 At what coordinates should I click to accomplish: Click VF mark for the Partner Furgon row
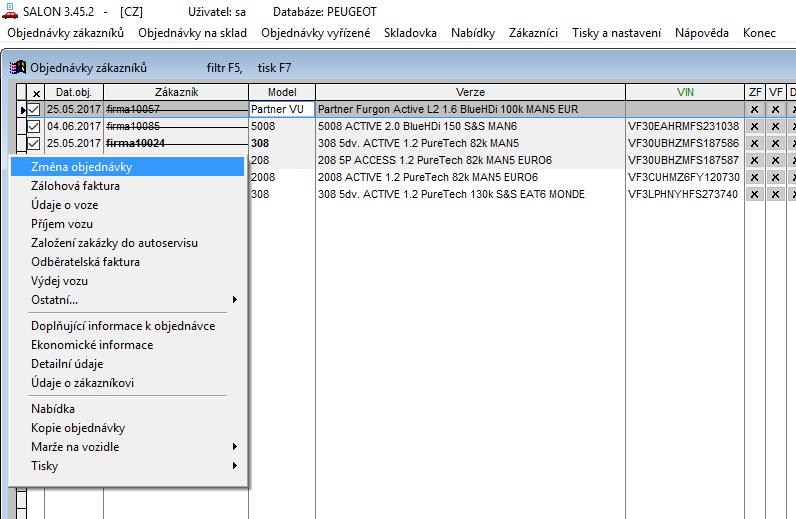click(x=775, y=109)
